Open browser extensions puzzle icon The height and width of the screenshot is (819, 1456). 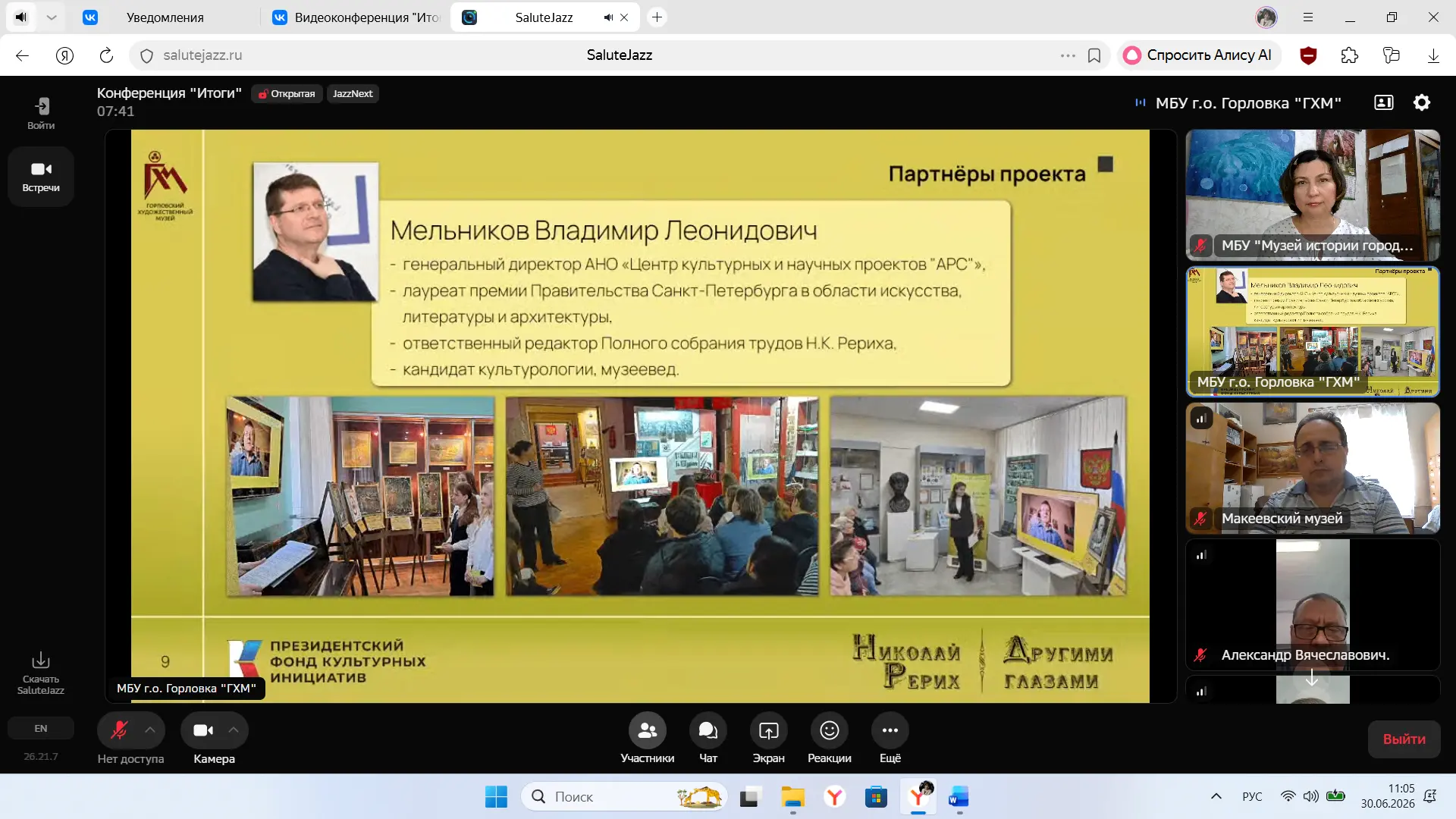tap(1350, 55)
